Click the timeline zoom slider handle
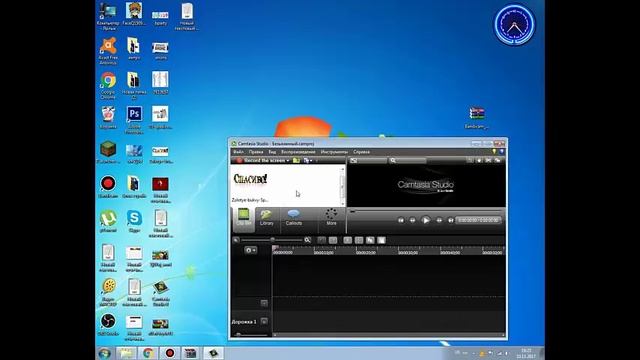The image size is (640, 360). [x=272, y=240]
